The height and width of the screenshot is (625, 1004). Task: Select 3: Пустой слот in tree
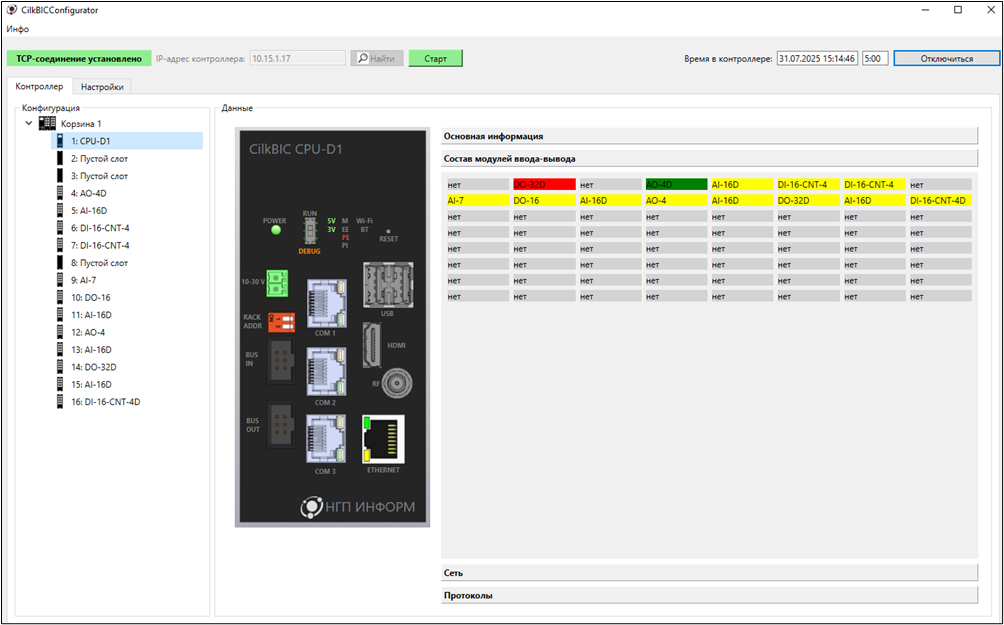[99, 176]
